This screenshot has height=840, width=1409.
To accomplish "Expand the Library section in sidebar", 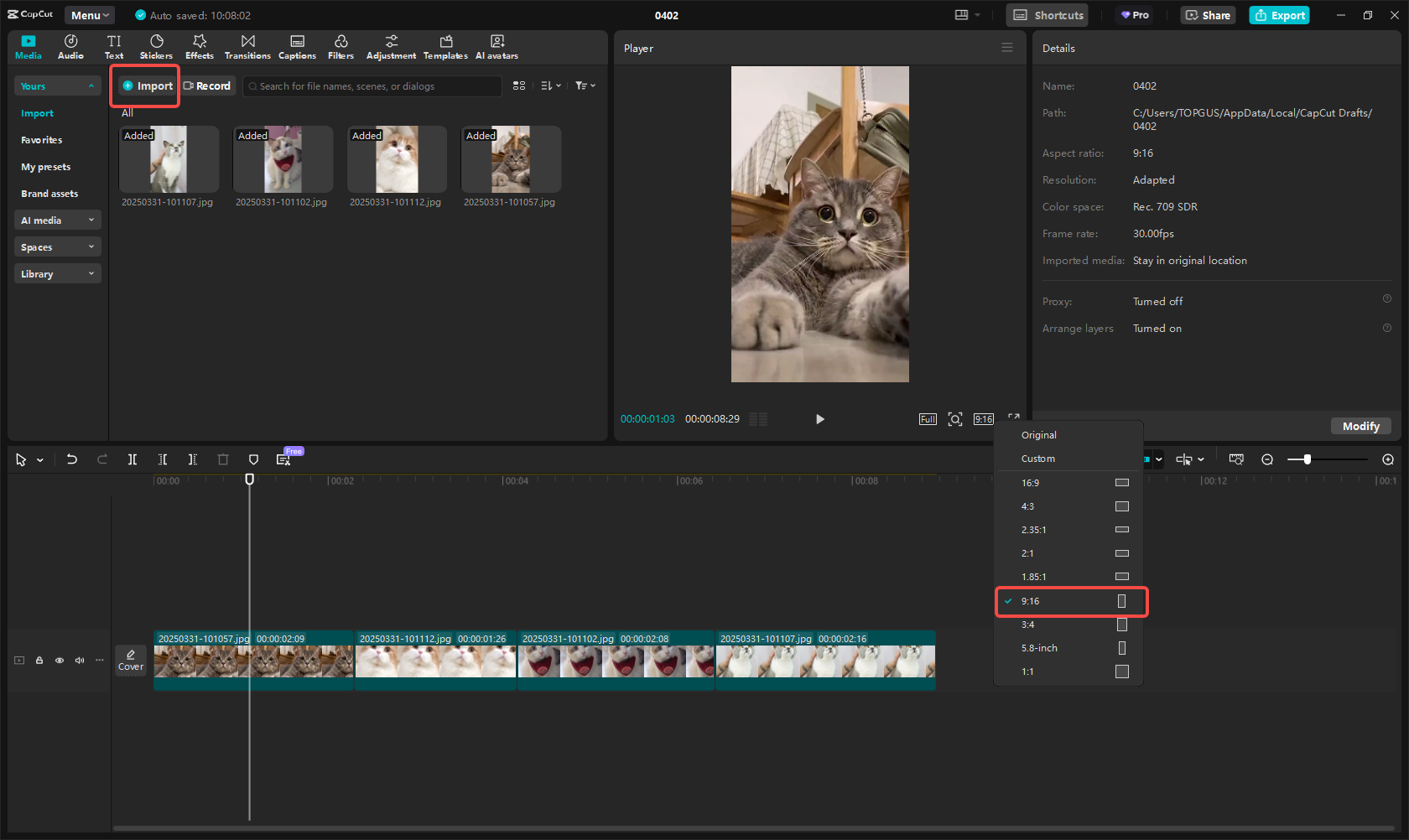I will [57, 273].
